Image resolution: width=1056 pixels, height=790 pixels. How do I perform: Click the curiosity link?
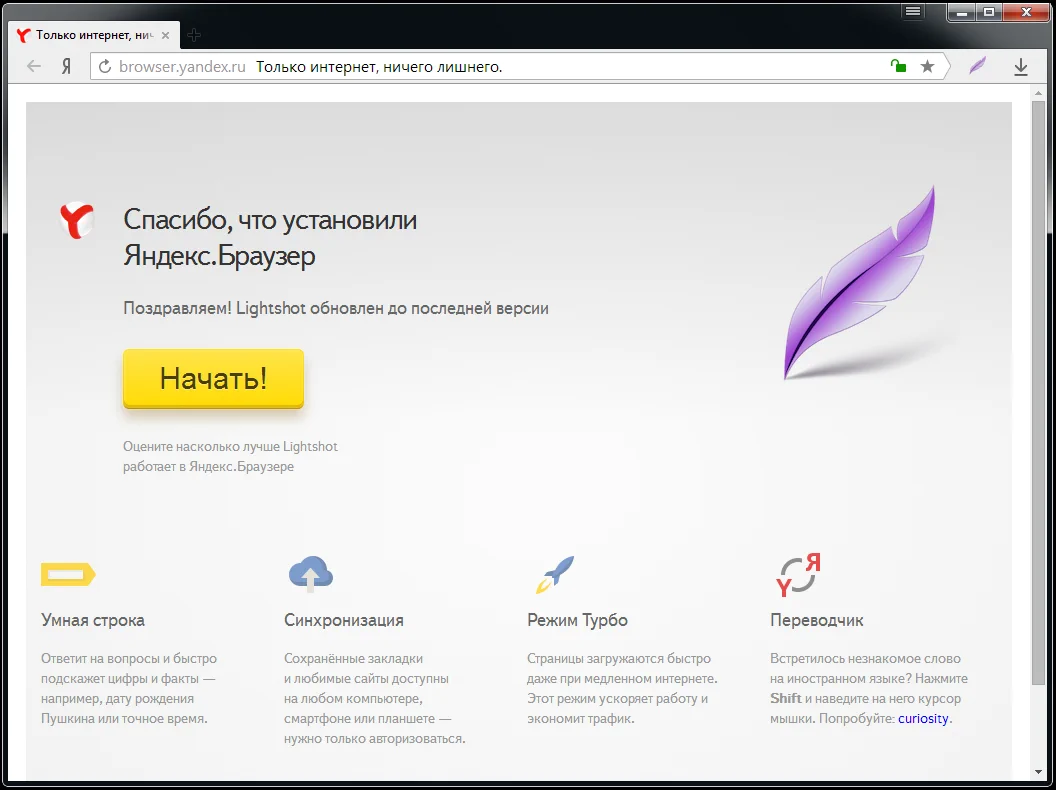click(x=923, y=719)
